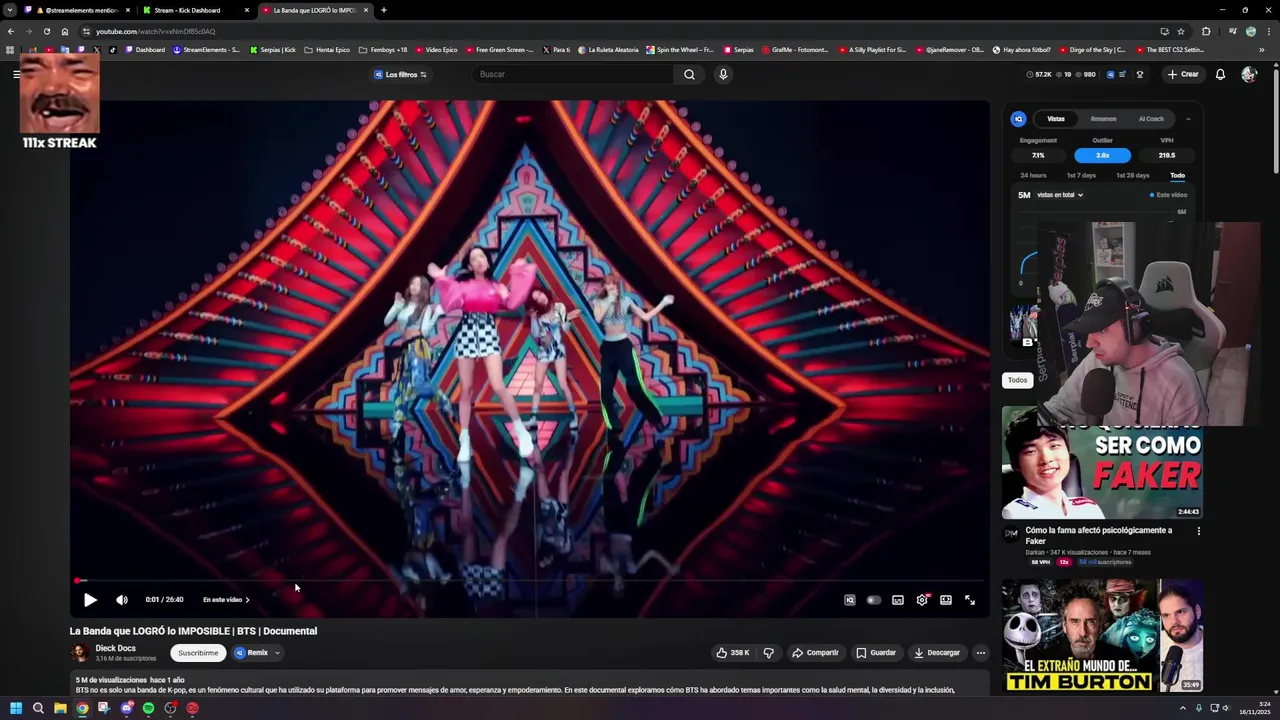Open Spotify from the taskbar
This screenshot has width=1280, height=720.
tap(148, 708)
